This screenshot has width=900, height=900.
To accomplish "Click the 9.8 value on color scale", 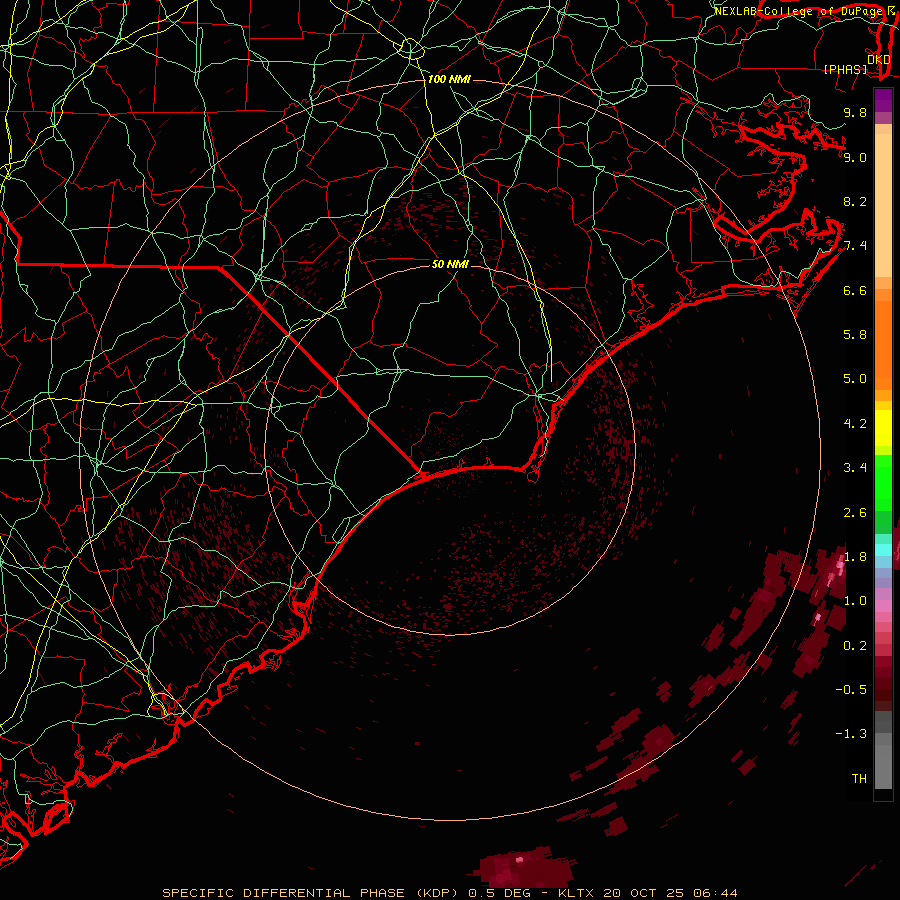I will pyautogui.click(x=855, y=112).
